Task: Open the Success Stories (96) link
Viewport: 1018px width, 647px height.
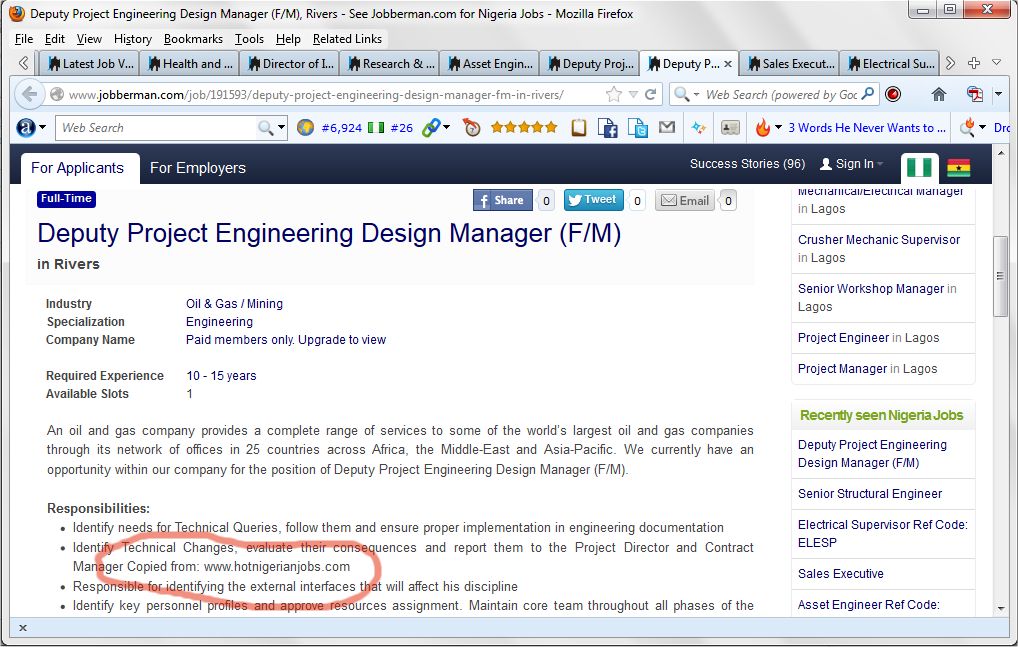Action: pos(747,164)
